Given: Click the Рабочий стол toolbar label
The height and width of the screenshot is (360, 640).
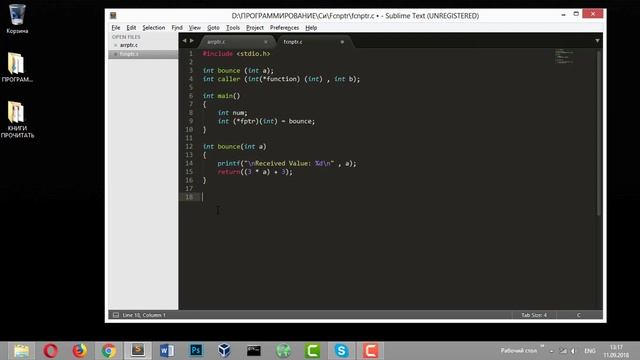Looking at the screenshot, I should coord(518,351).
